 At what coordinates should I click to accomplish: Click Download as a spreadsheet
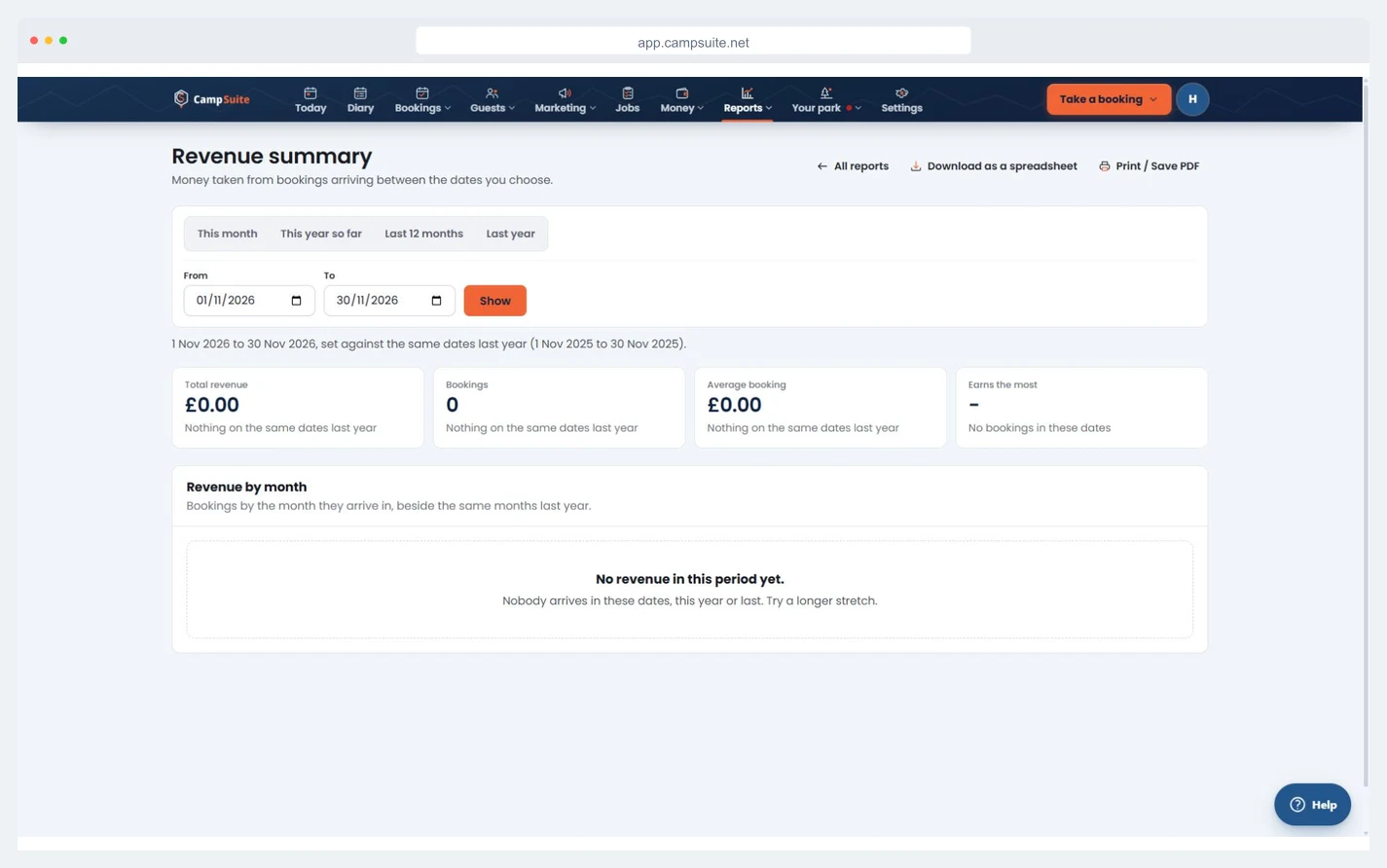coord(994,166)
